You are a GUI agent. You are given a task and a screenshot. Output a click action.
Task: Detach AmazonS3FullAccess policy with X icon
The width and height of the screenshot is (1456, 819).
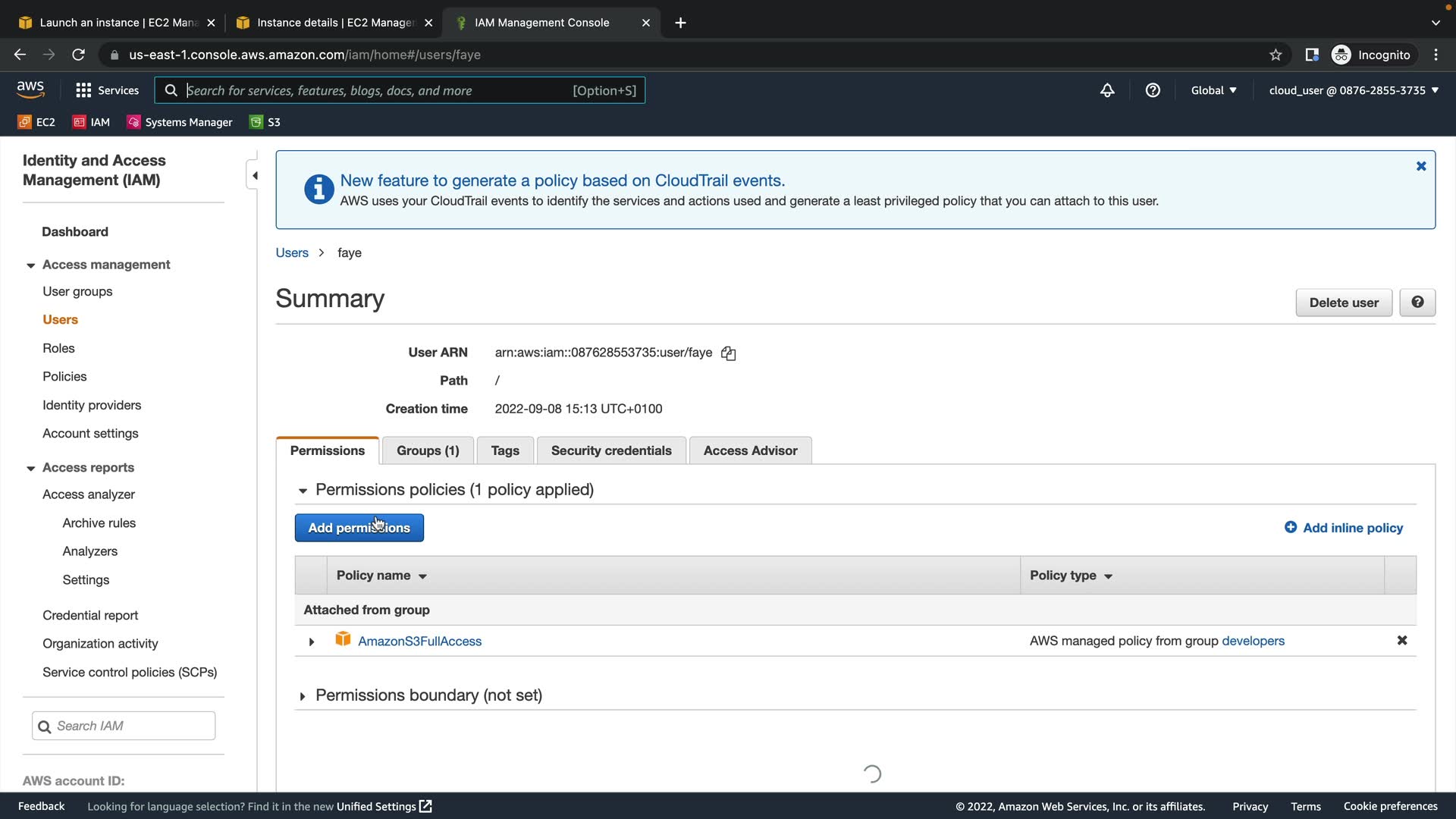[1401, 641]
